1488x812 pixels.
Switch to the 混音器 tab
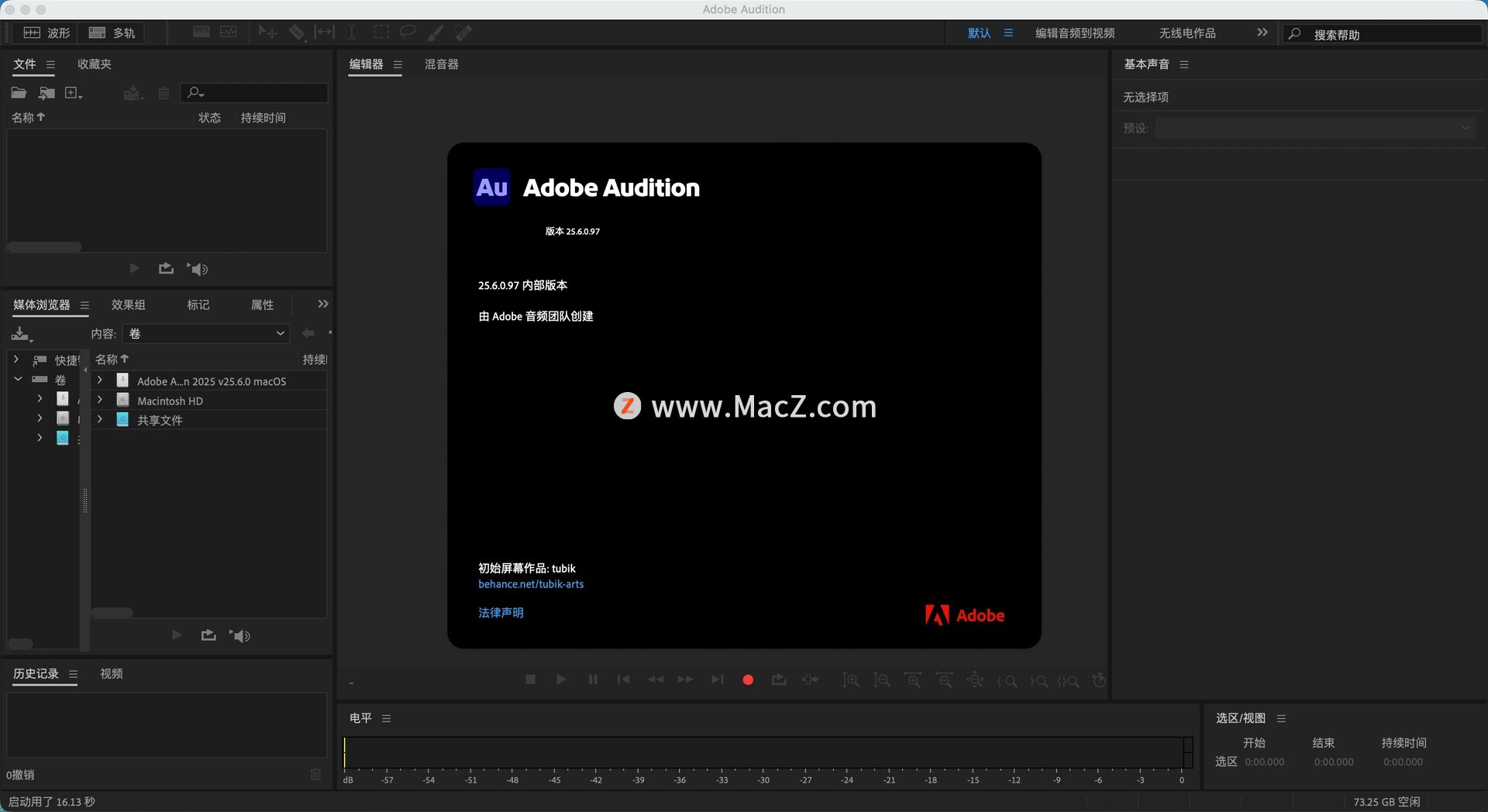(x=441, y=64)
